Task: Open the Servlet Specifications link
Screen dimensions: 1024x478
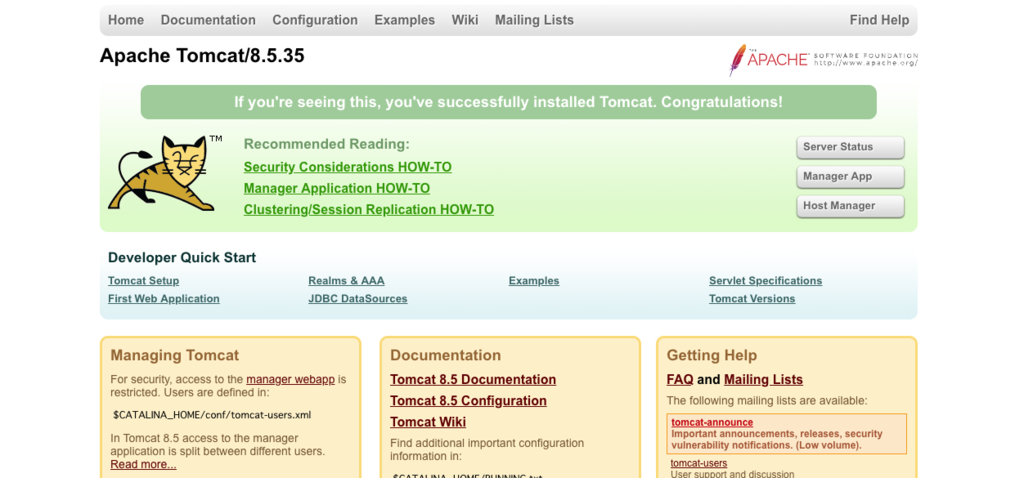Action: [x=765, y=281]
